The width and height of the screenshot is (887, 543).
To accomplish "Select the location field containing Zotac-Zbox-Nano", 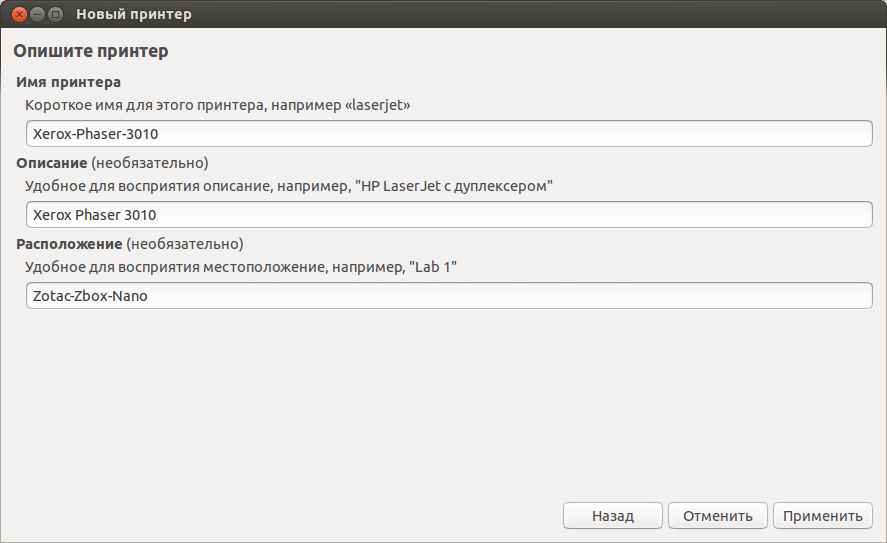I will tap(448, 295).
